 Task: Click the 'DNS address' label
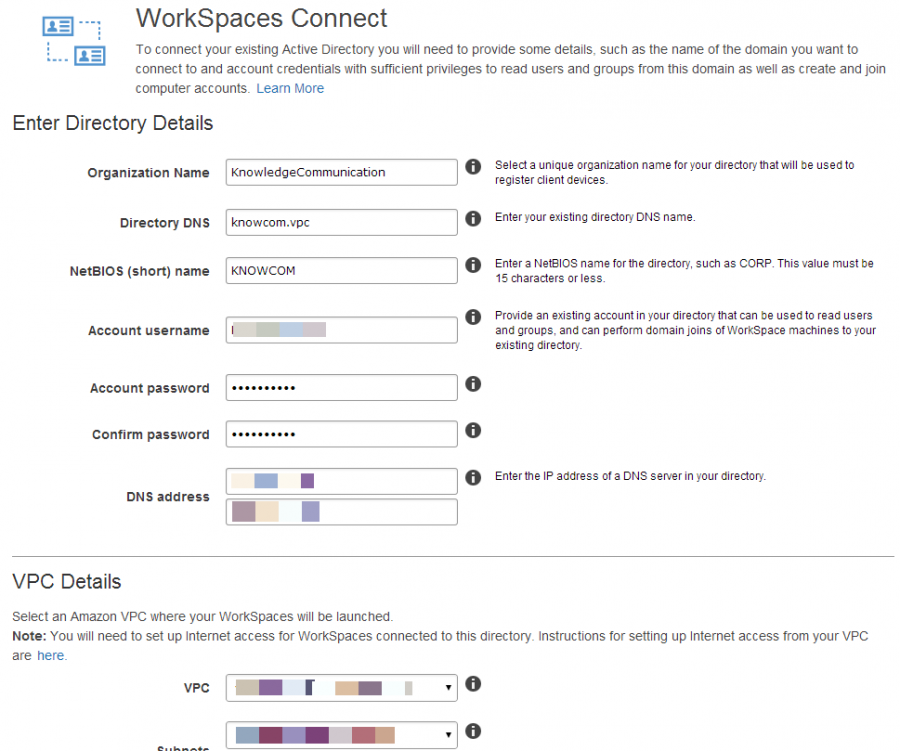pyautogui.click(x=168, y=497)
